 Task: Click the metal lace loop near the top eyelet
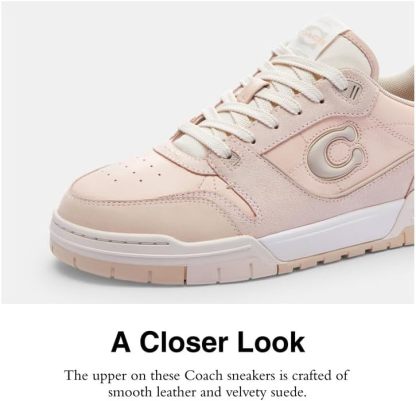tap(354, 90)
